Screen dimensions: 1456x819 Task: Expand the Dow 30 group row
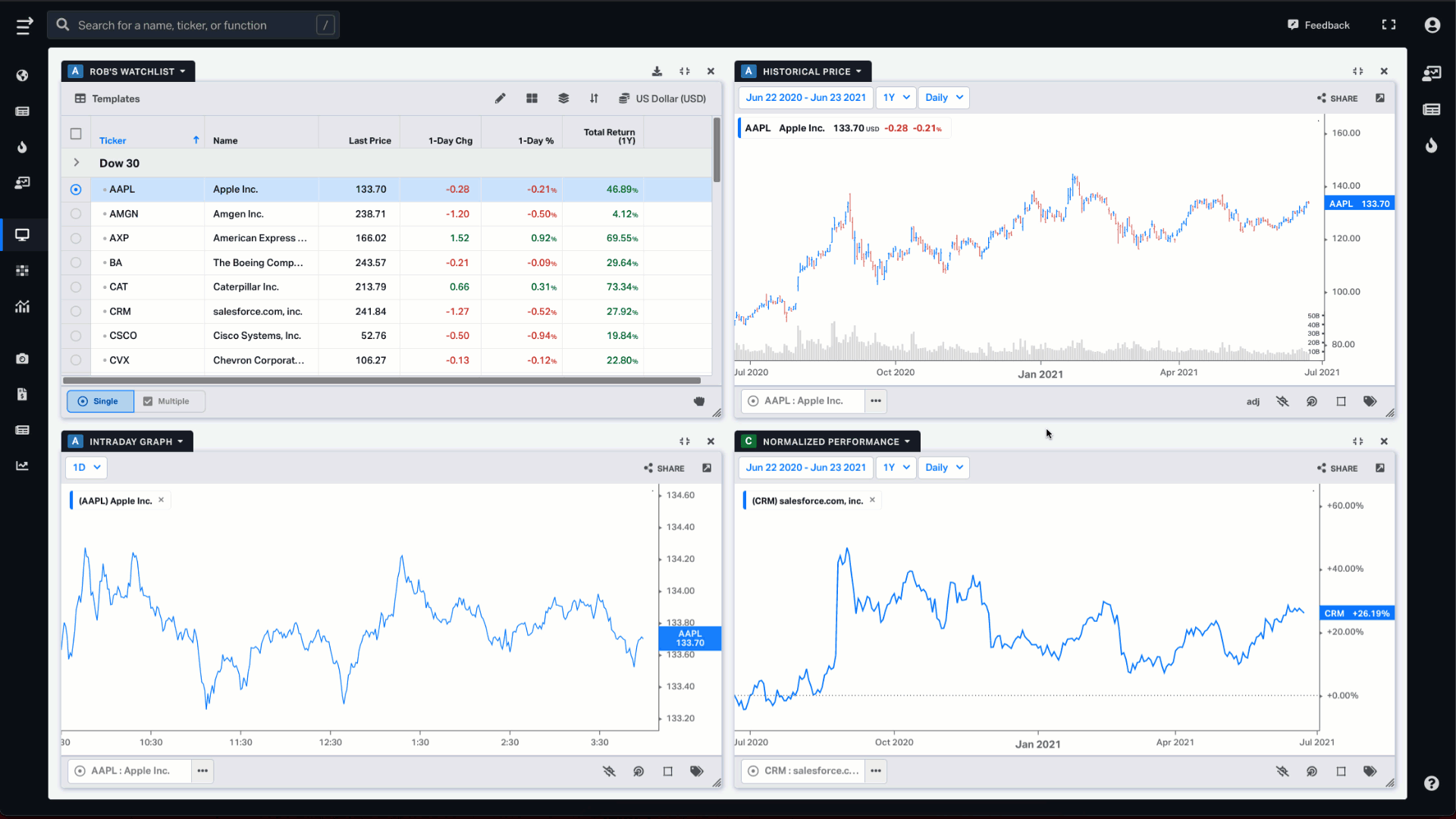(77, 163)
